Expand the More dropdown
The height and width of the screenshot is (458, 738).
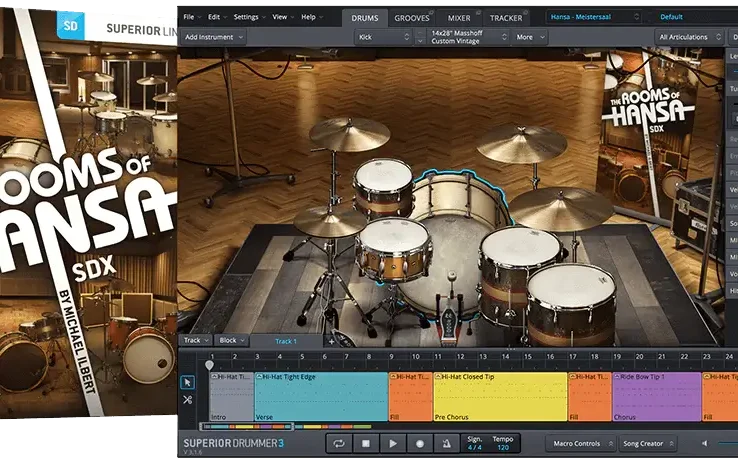(530, 37)
